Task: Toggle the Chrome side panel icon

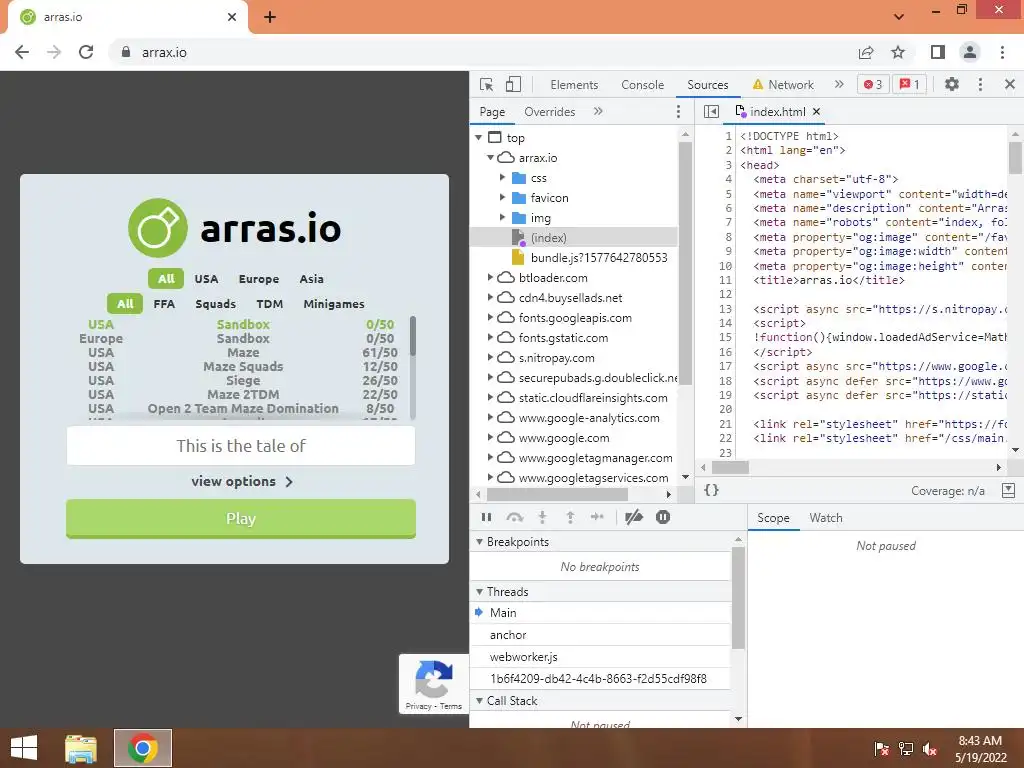Action: tap(938, 52)
